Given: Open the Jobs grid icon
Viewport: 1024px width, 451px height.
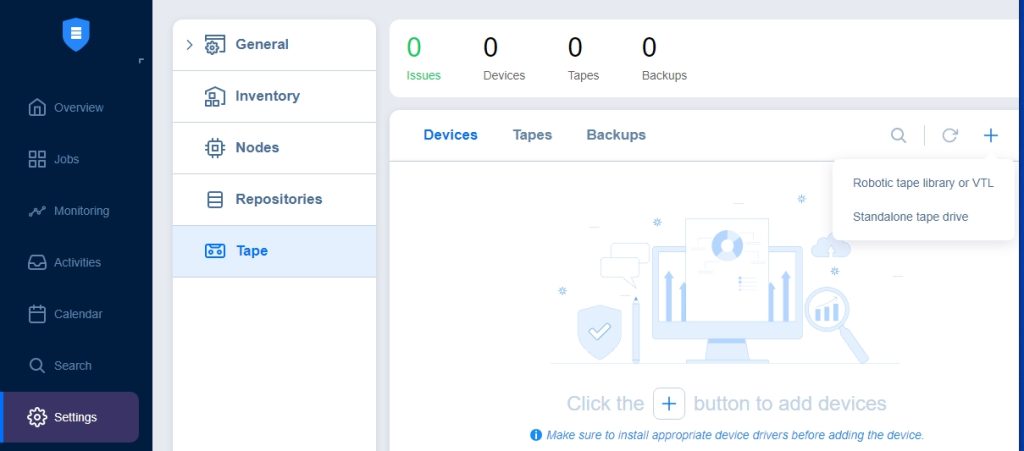Looking at the screenshot, I should coord(37,159).
